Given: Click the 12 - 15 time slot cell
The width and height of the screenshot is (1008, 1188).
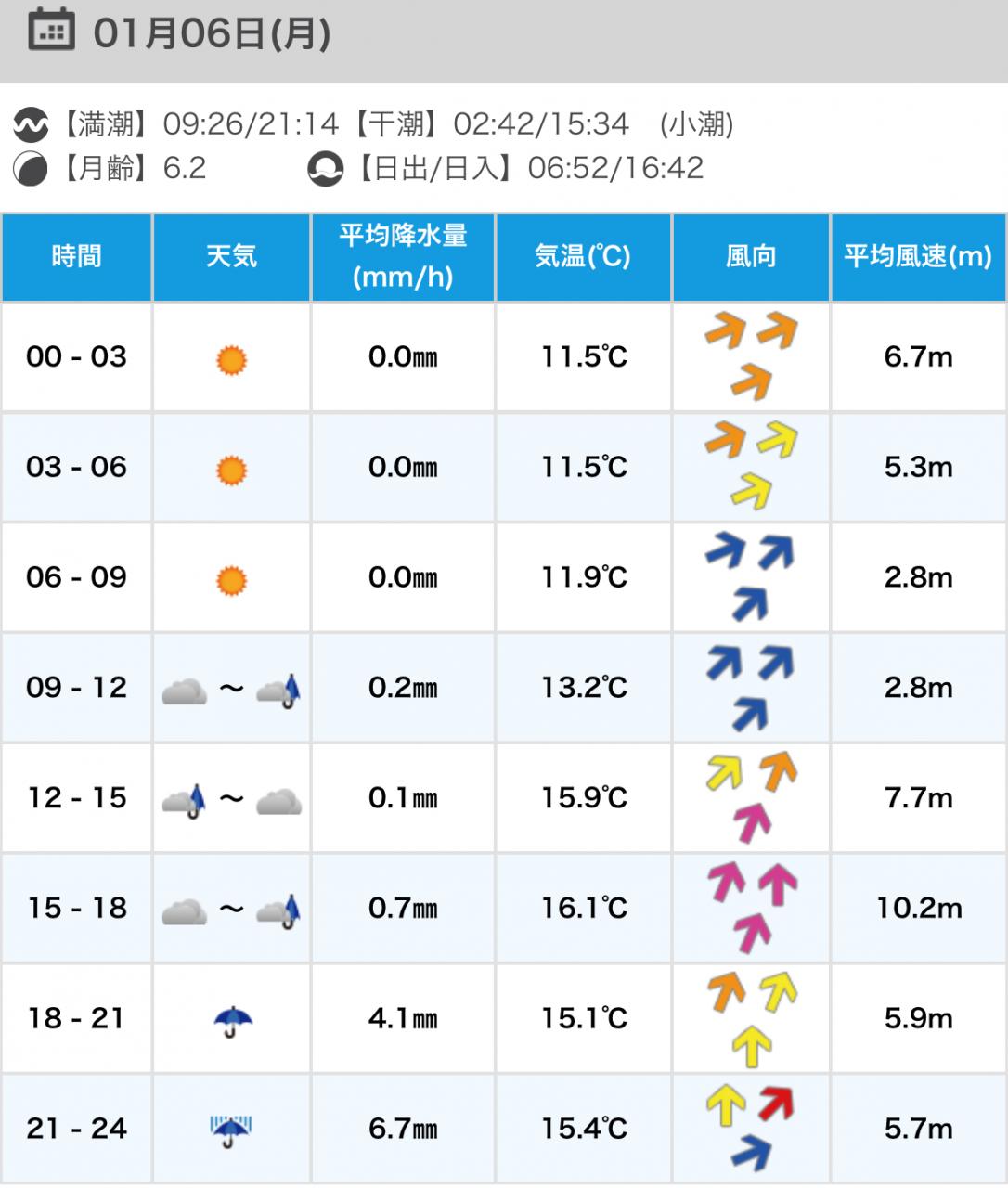Looking at the screenshot, I should coord(76,798).
